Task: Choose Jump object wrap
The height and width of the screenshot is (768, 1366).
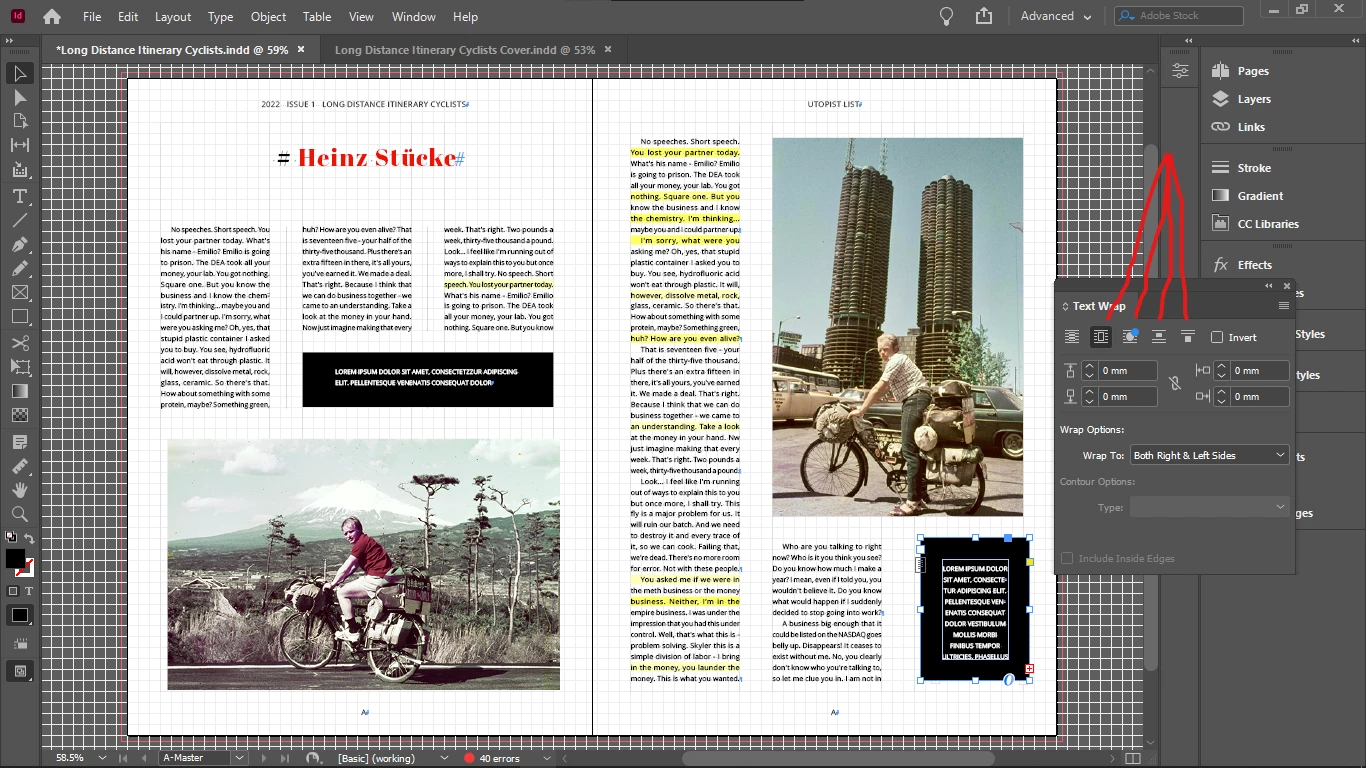Action: coord(1159,337)
